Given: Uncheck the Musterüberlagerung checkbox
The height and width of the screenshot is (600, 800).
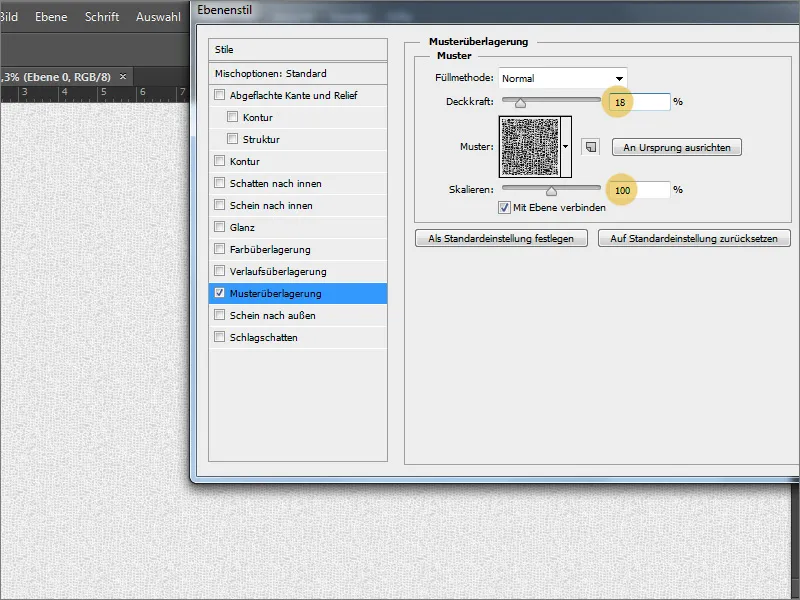Looking at the screenshot, I should click(219, 293).
